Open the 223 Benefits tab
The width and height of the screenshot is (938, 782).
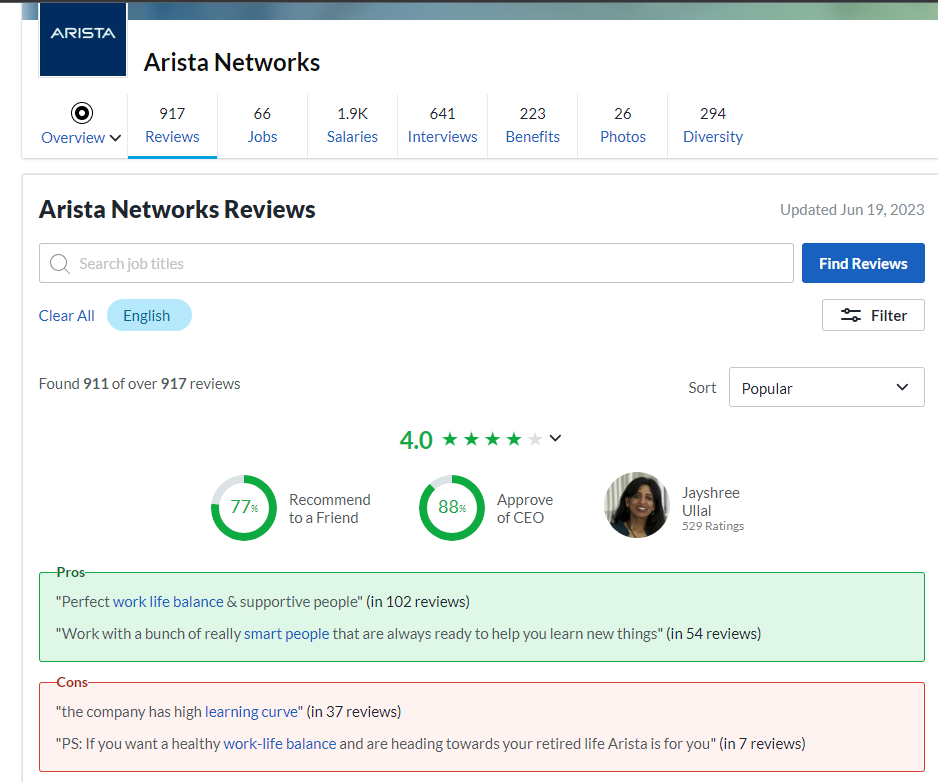click(x=532, y=125)
